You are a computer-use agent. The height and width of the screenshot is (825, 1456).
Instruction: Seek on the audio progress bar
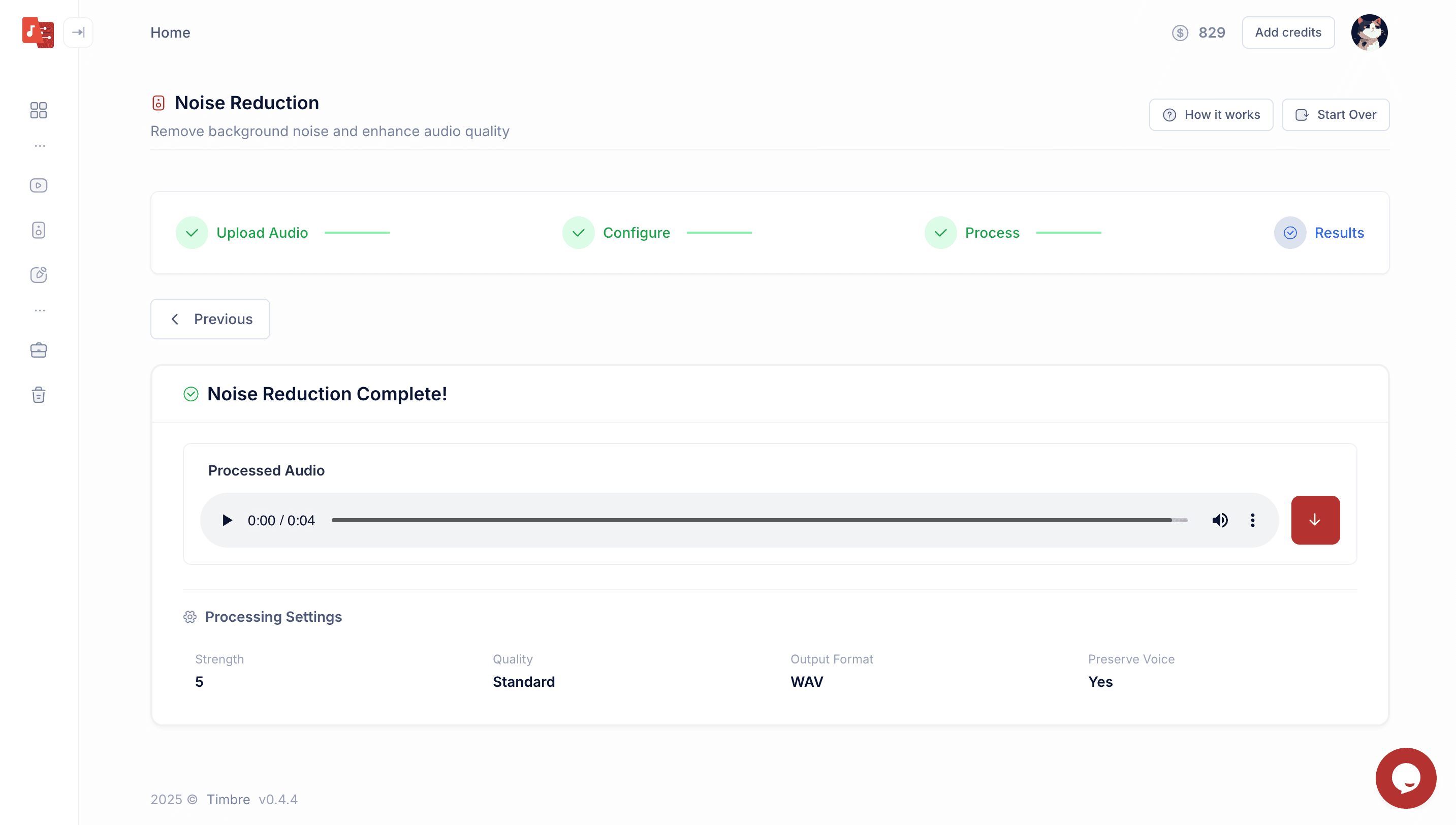coord(759,520)
